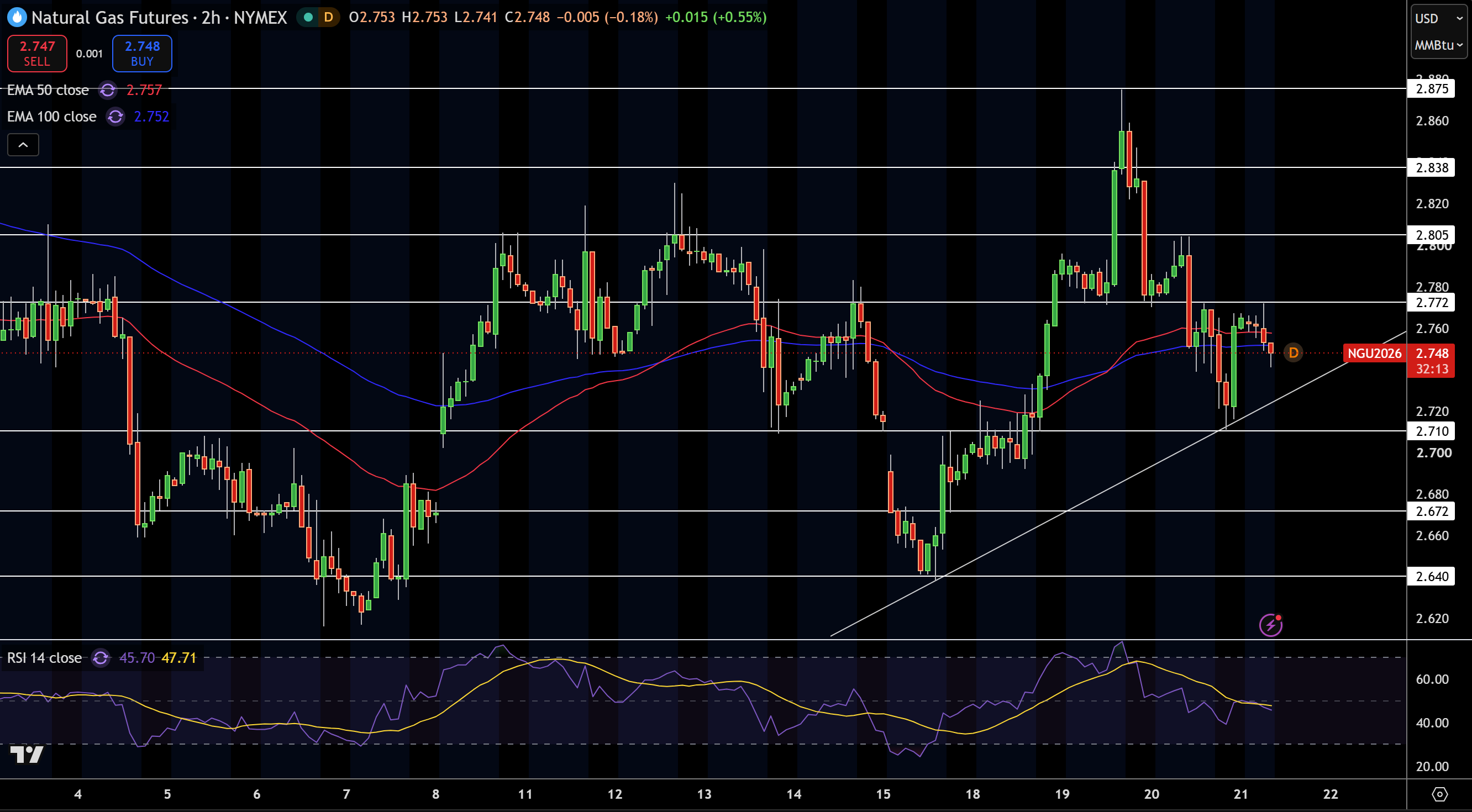The width and height of the screenshot is (1472, 812).
Task: Click the RSI moving average value 47.71
Action: coord(180,658)
